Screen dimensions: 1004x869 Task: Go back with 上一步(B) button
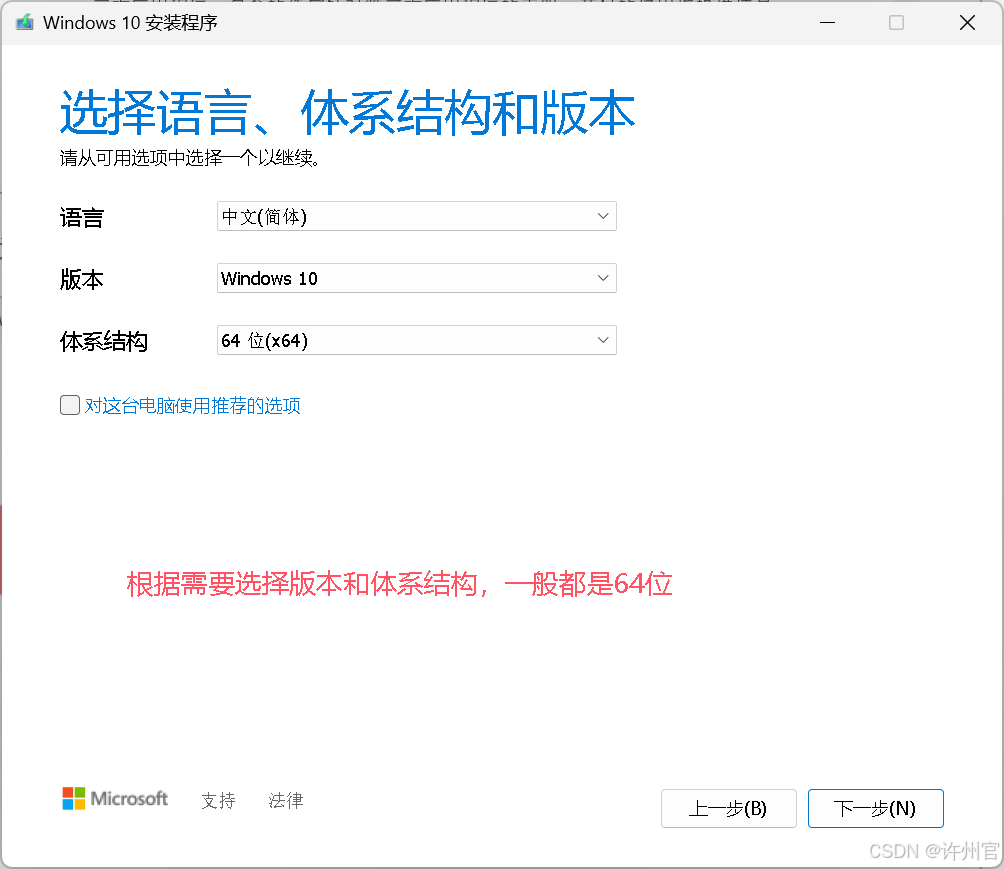[x=729, y=808]
